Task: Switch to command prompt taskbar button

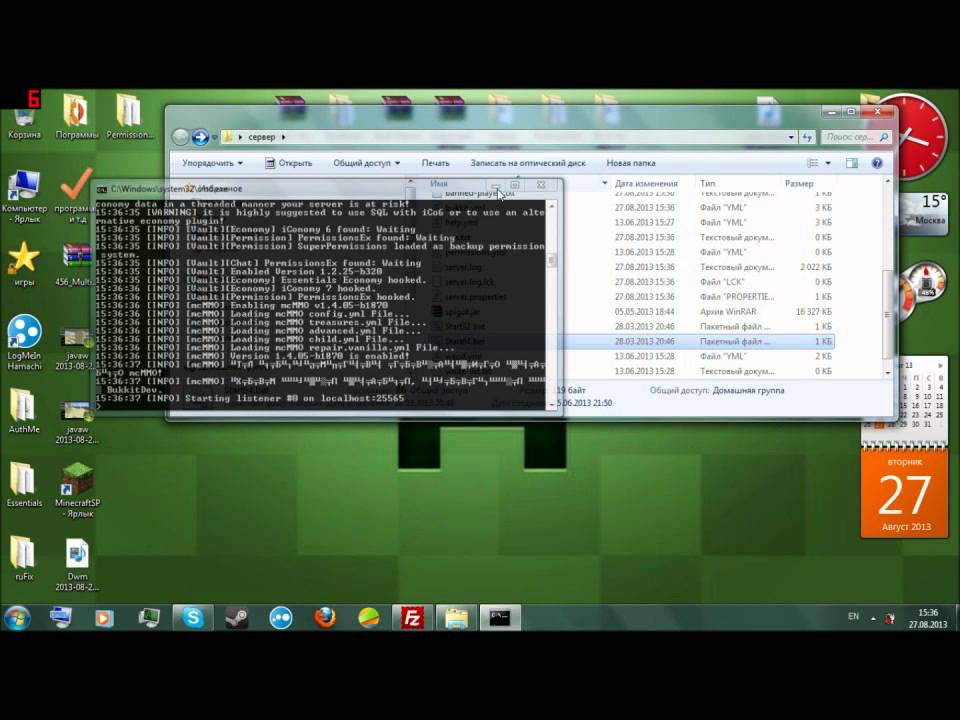Action: pyautogui.click(x=500, y=618)
